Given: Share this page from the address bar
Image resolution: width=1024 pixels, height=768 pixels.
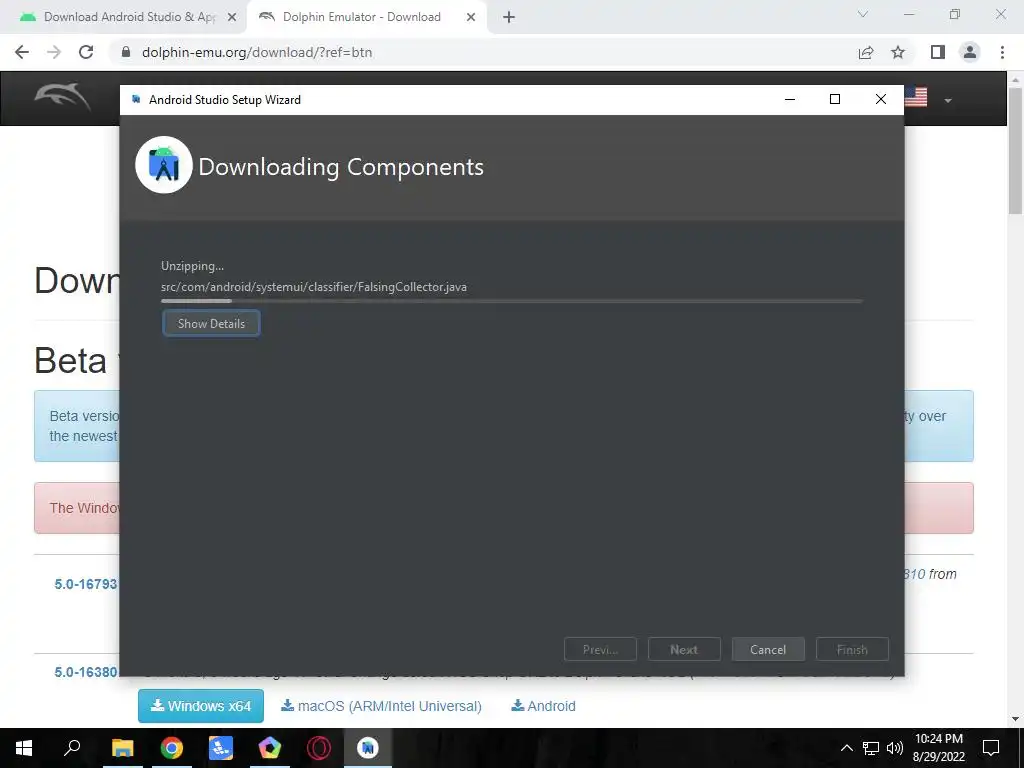Looking at the screenshot, I should click(x=866, y=52).
